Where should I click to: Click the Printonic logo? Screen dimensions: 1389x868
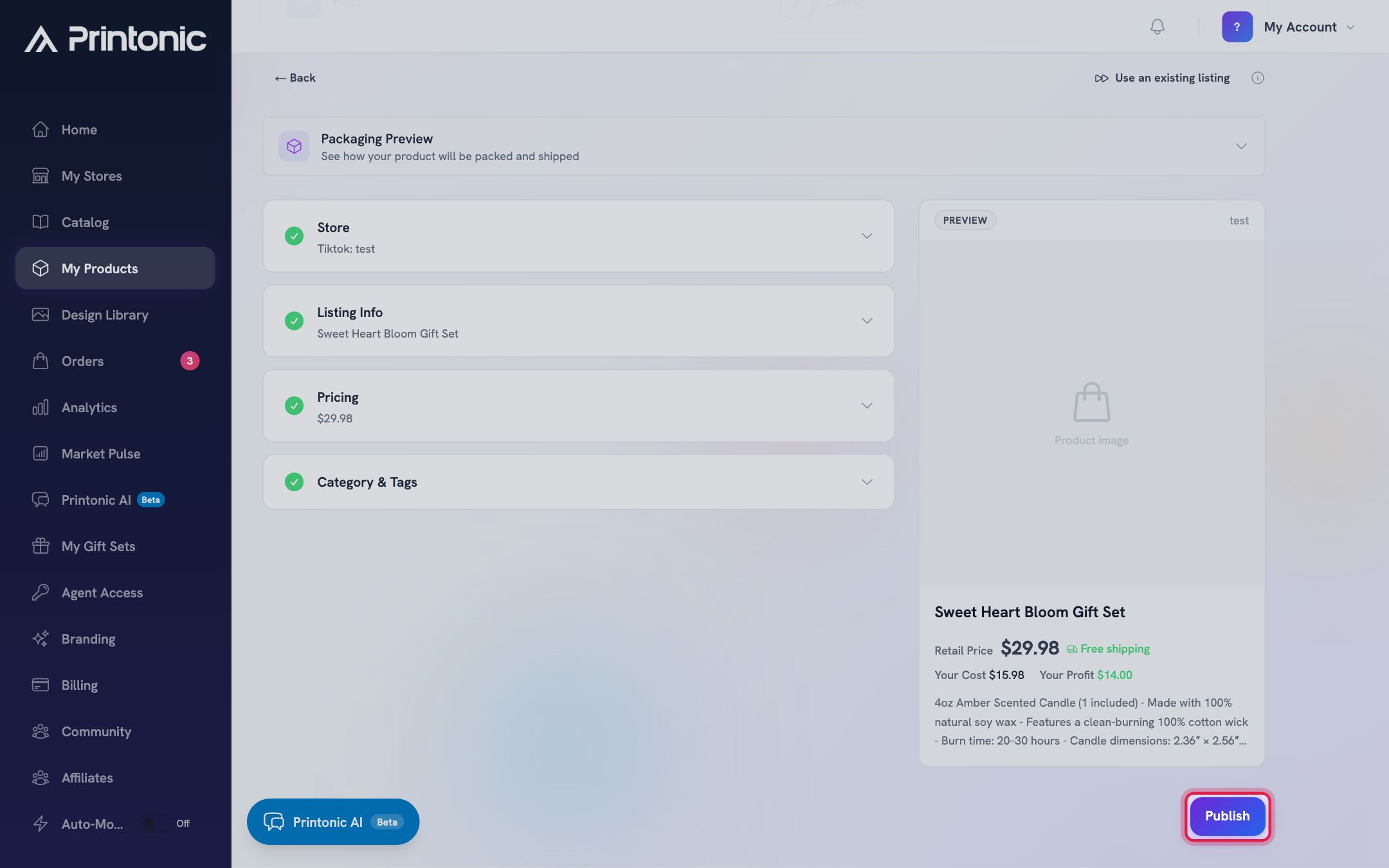tap(116, 39)
